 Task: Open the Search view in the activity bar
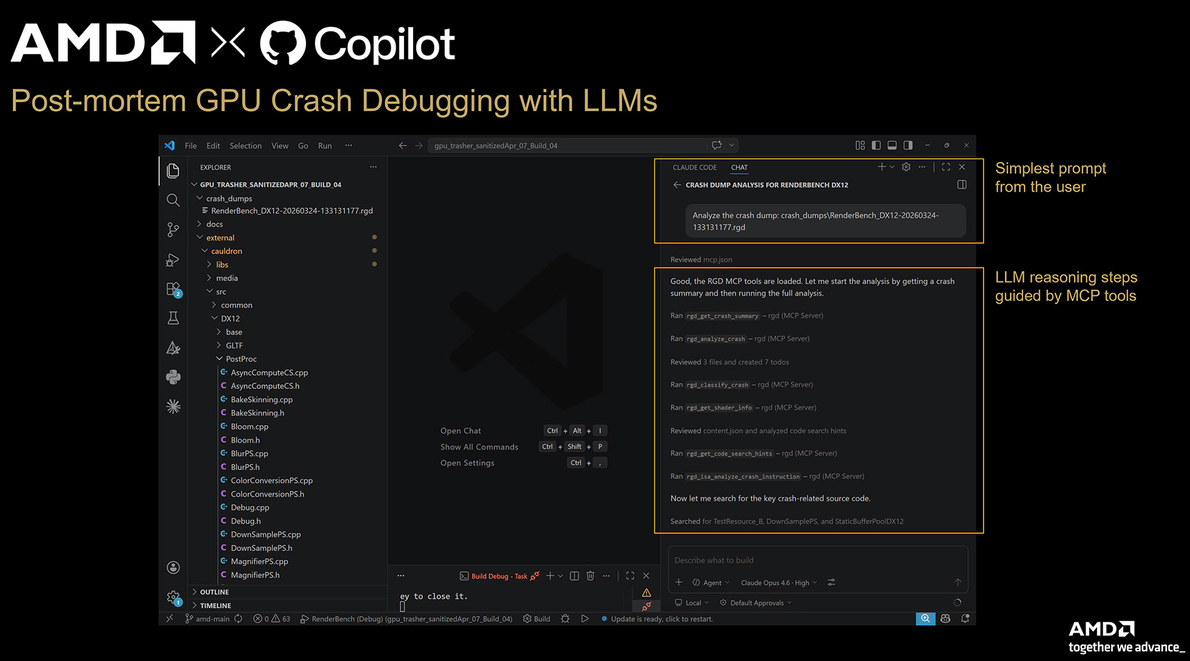(173, 200)
